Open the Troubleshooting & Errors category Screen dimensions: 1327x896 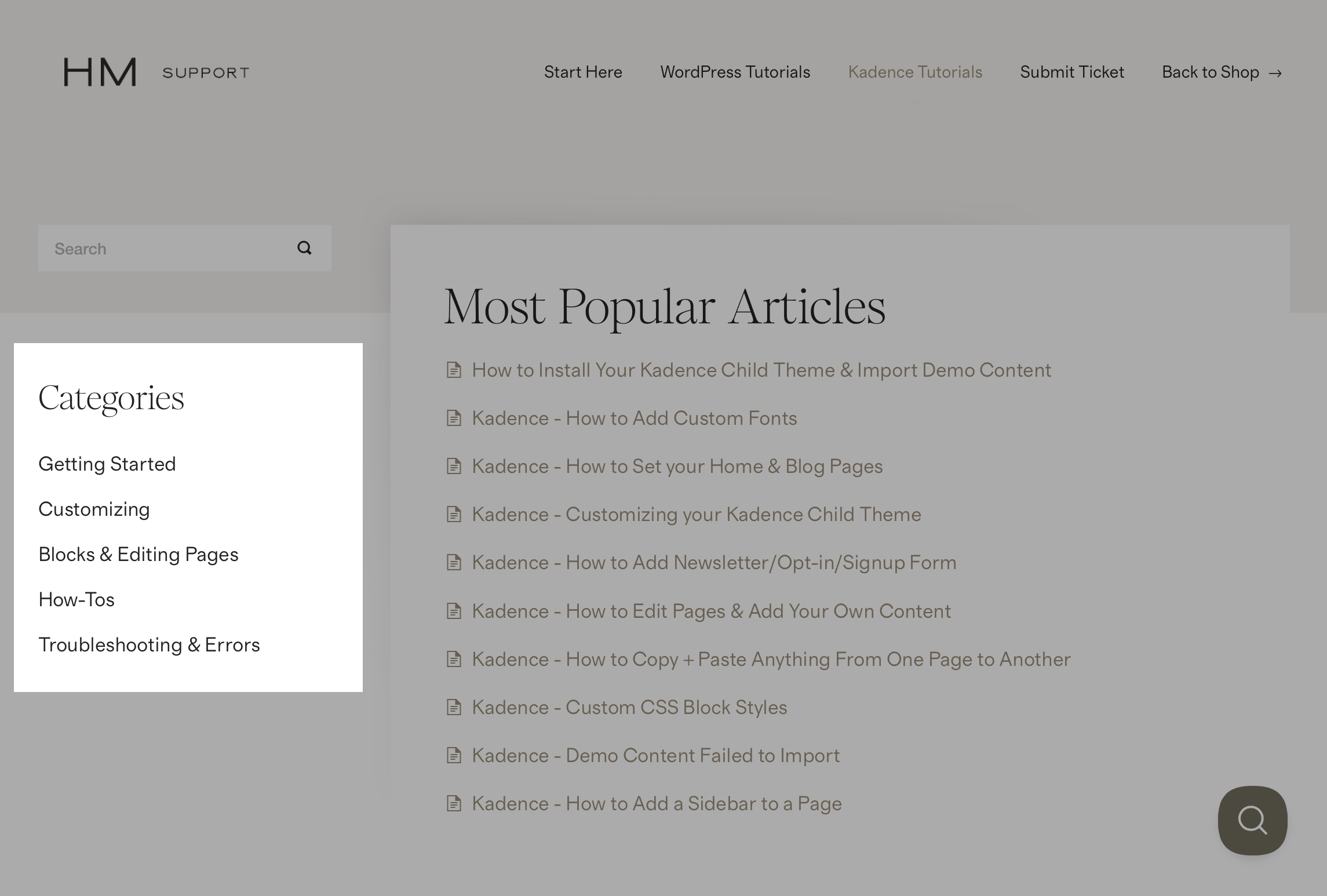pyautogui.click(x=149, y=644)
